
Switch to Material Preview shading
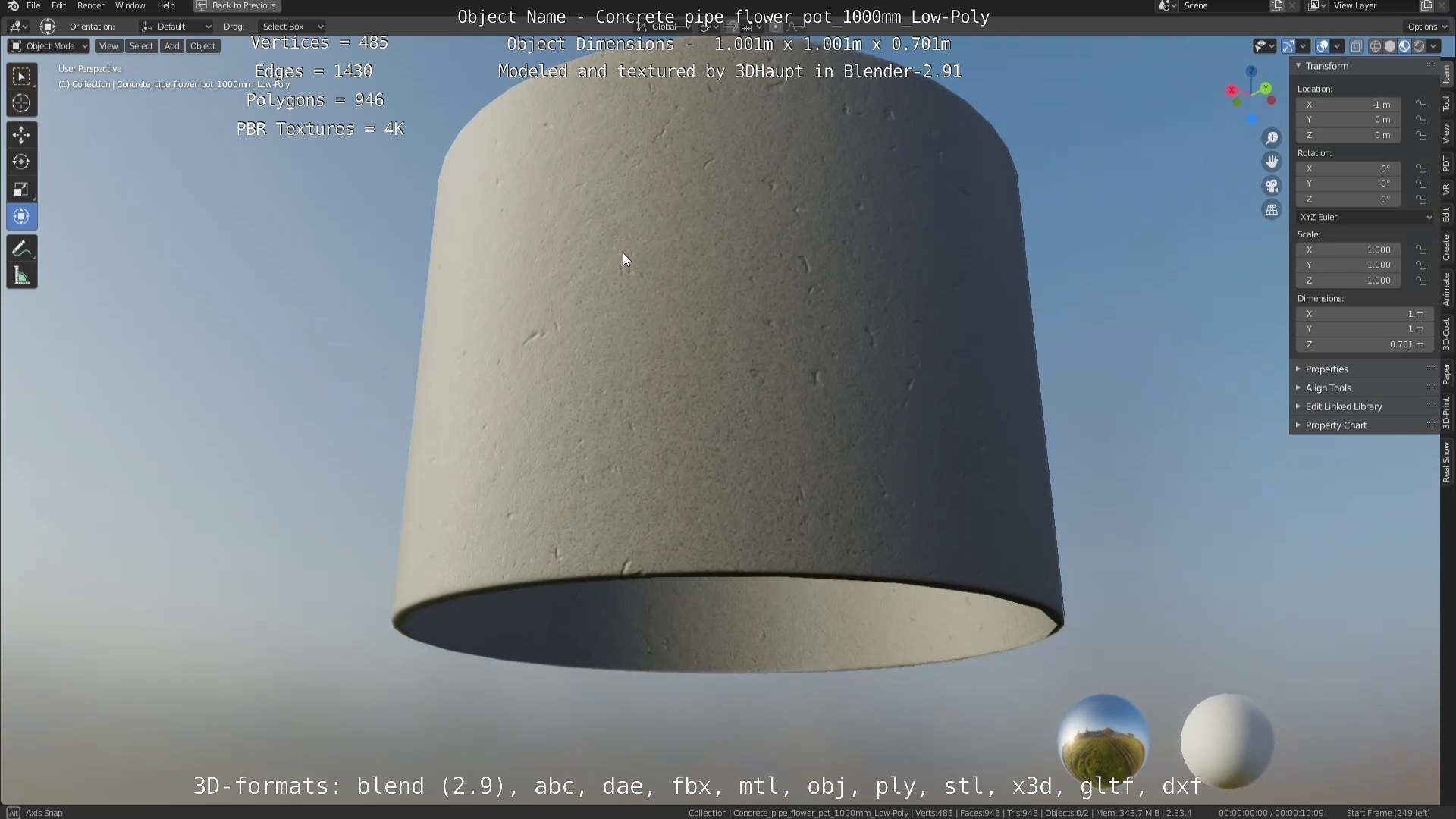click(x=1404, y=46)
